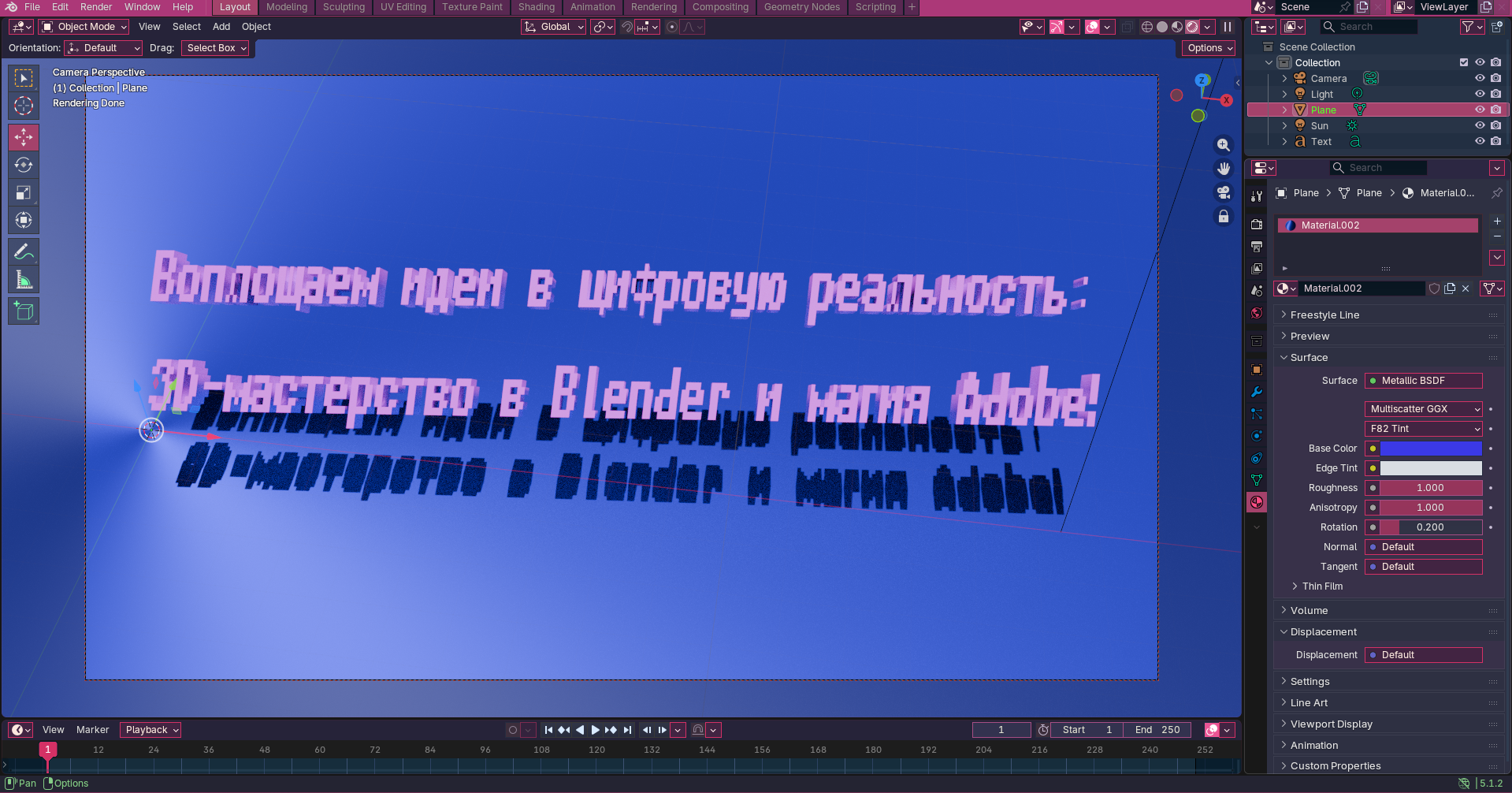
Task: Toggle visibility of Light in outliner
Action: [1480, 94]
